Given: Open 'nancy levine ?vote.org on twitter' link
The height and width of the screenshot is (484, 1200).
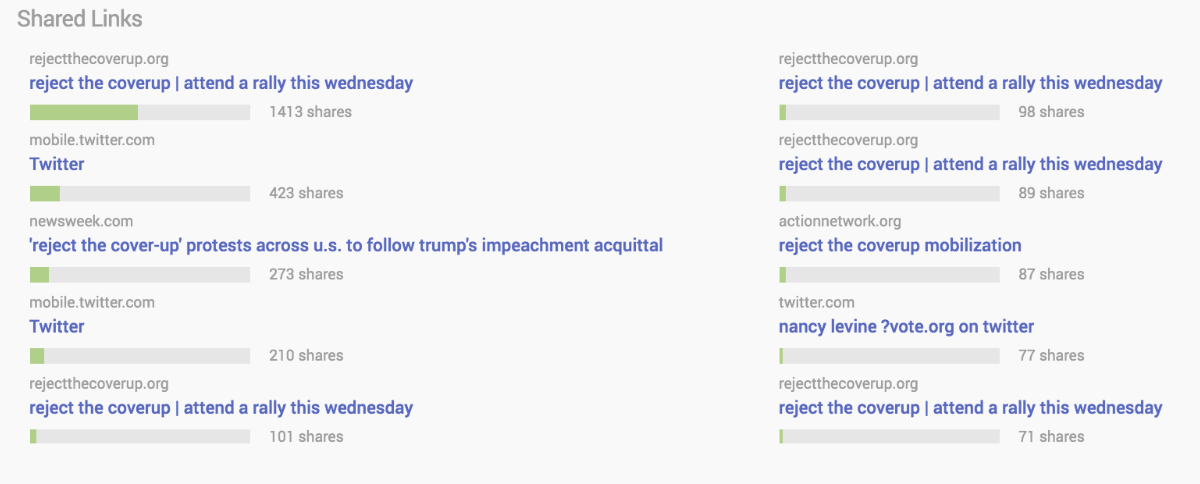Looking at the screenshot, I should pyautogui.click(x=906, y=326).
